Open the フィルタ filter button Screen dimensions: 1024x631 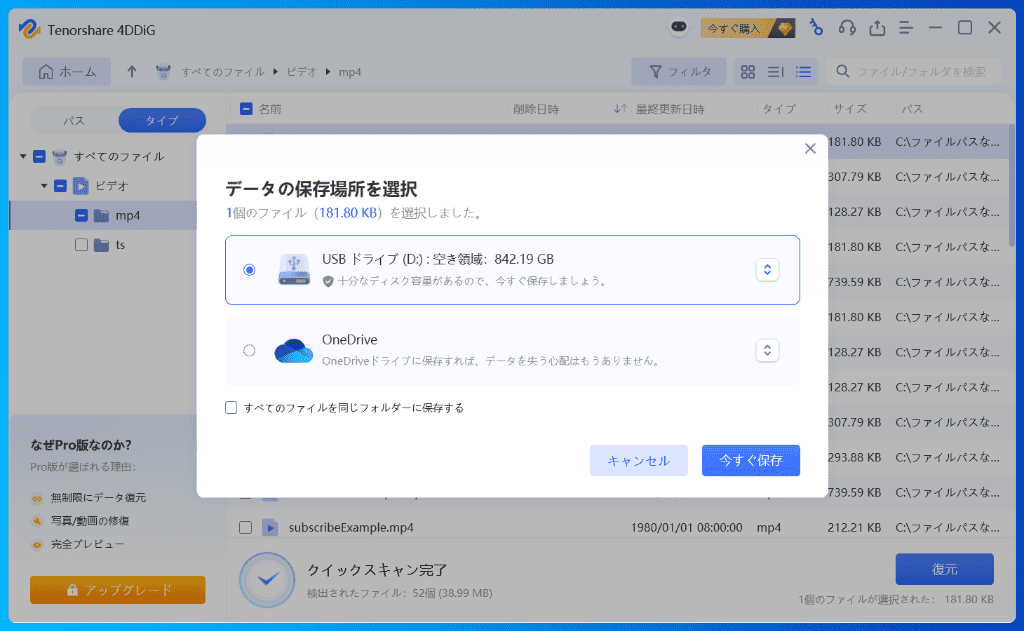[679, 72]
